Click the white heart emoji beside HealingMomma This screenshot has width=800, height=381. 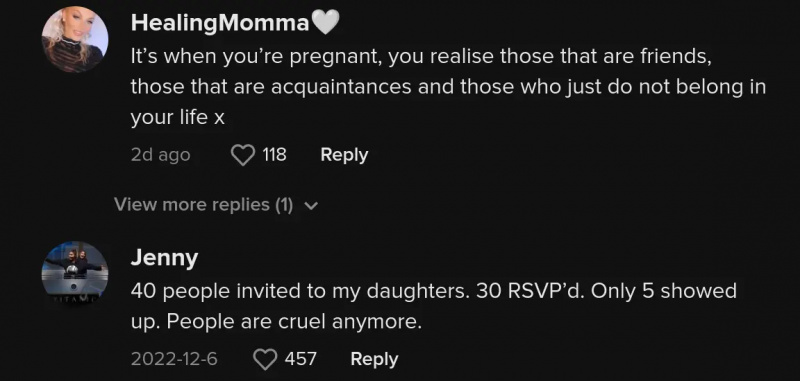[x=326, y=23]
